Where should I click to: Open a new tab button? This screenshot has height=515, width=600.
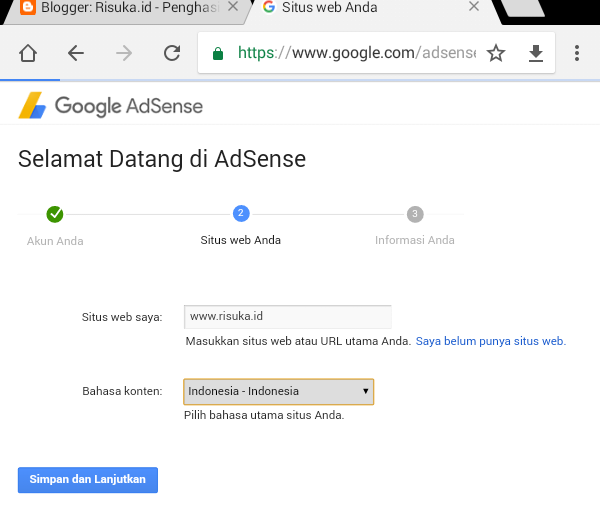523,8
